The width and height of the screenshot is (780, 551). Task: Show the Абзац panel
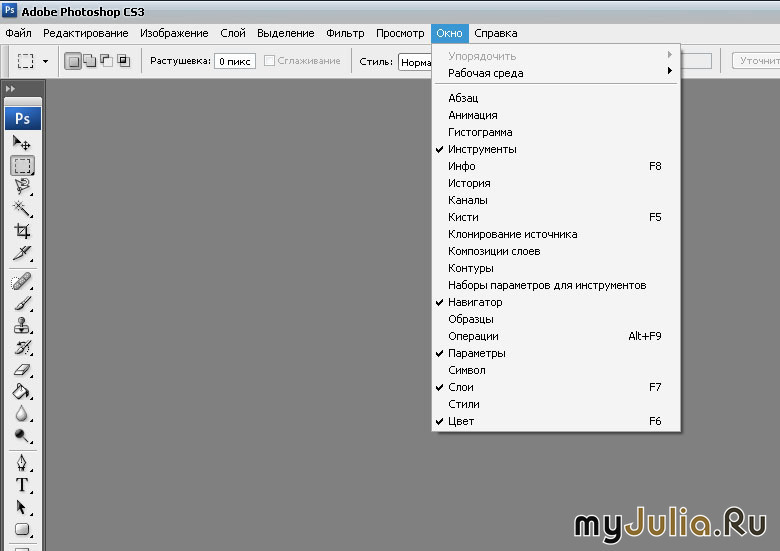[x=556, y=98]
